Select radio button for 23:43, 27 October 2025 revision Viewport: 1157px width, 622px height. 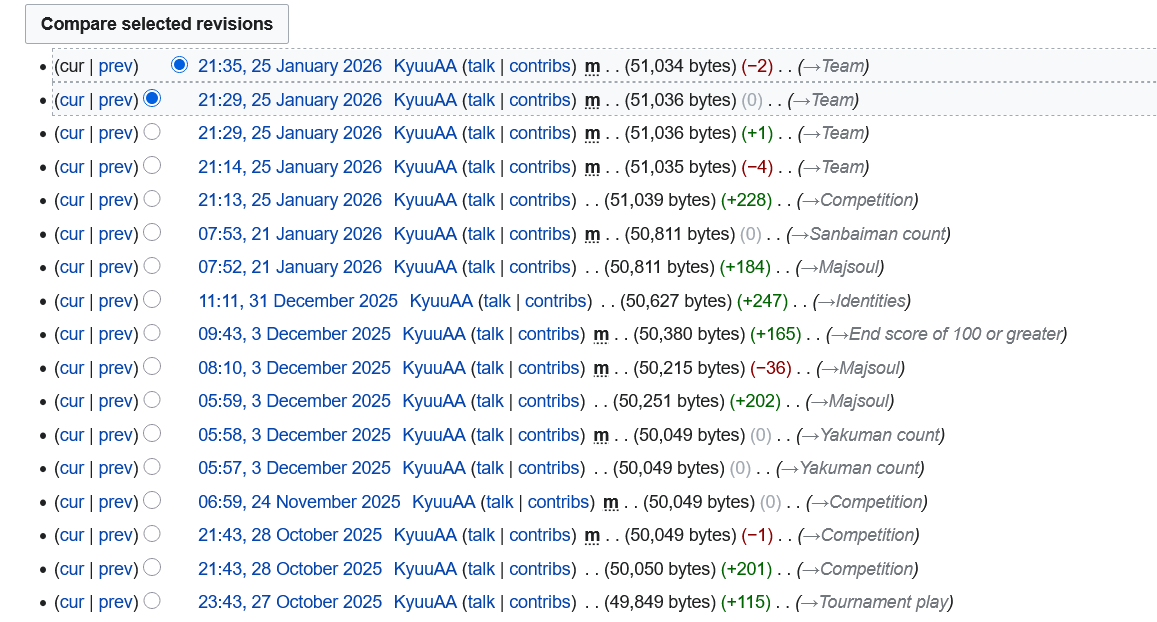[152, 601]
